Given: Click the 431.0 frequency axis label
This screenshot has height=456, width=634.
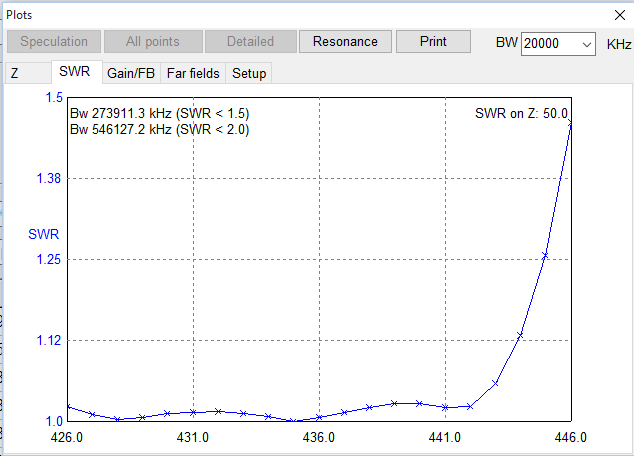Looking at the screenshot, I should pos(192,437).
